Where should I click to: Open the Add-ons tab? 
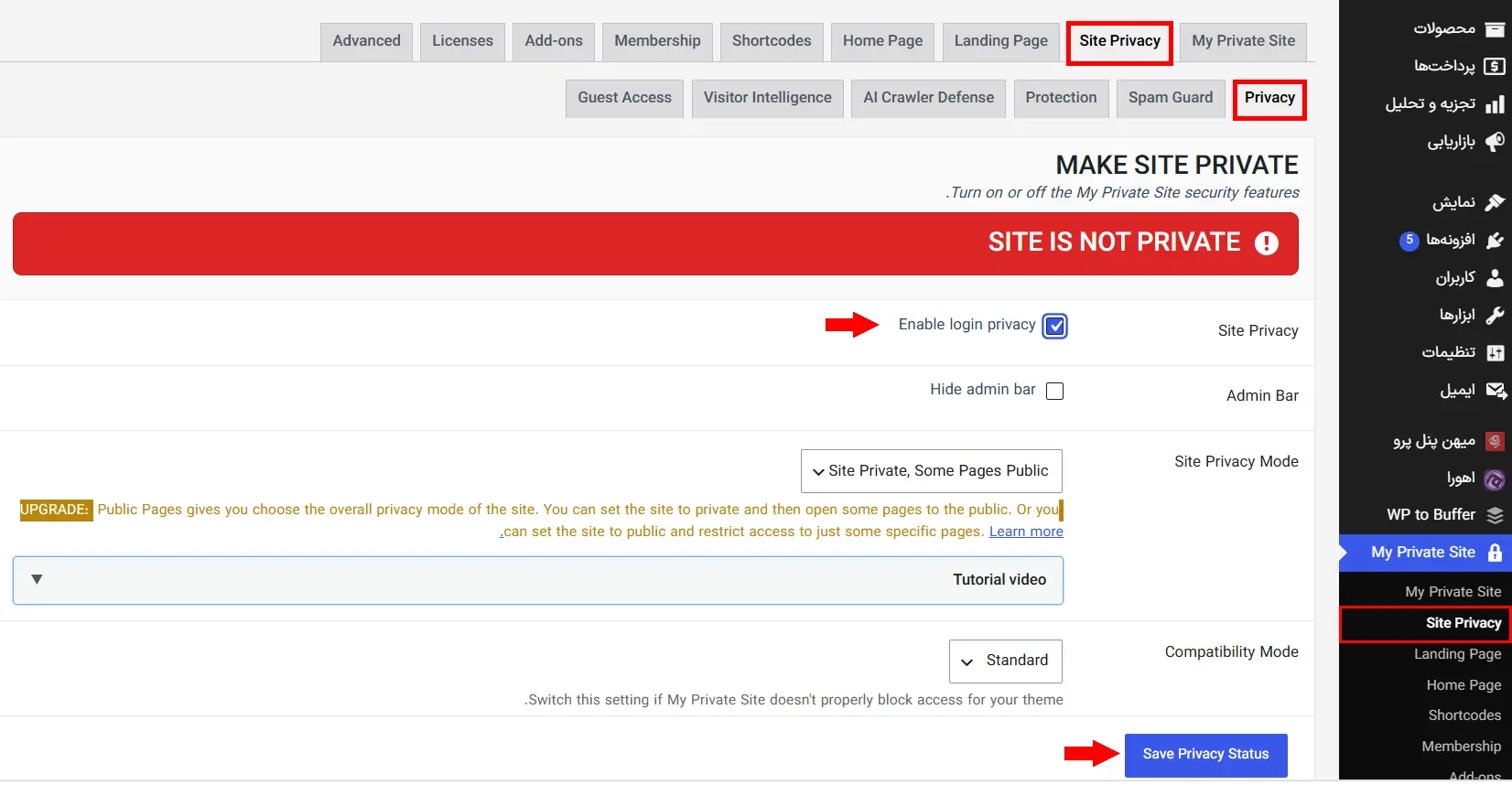click(x=554, y=41)
